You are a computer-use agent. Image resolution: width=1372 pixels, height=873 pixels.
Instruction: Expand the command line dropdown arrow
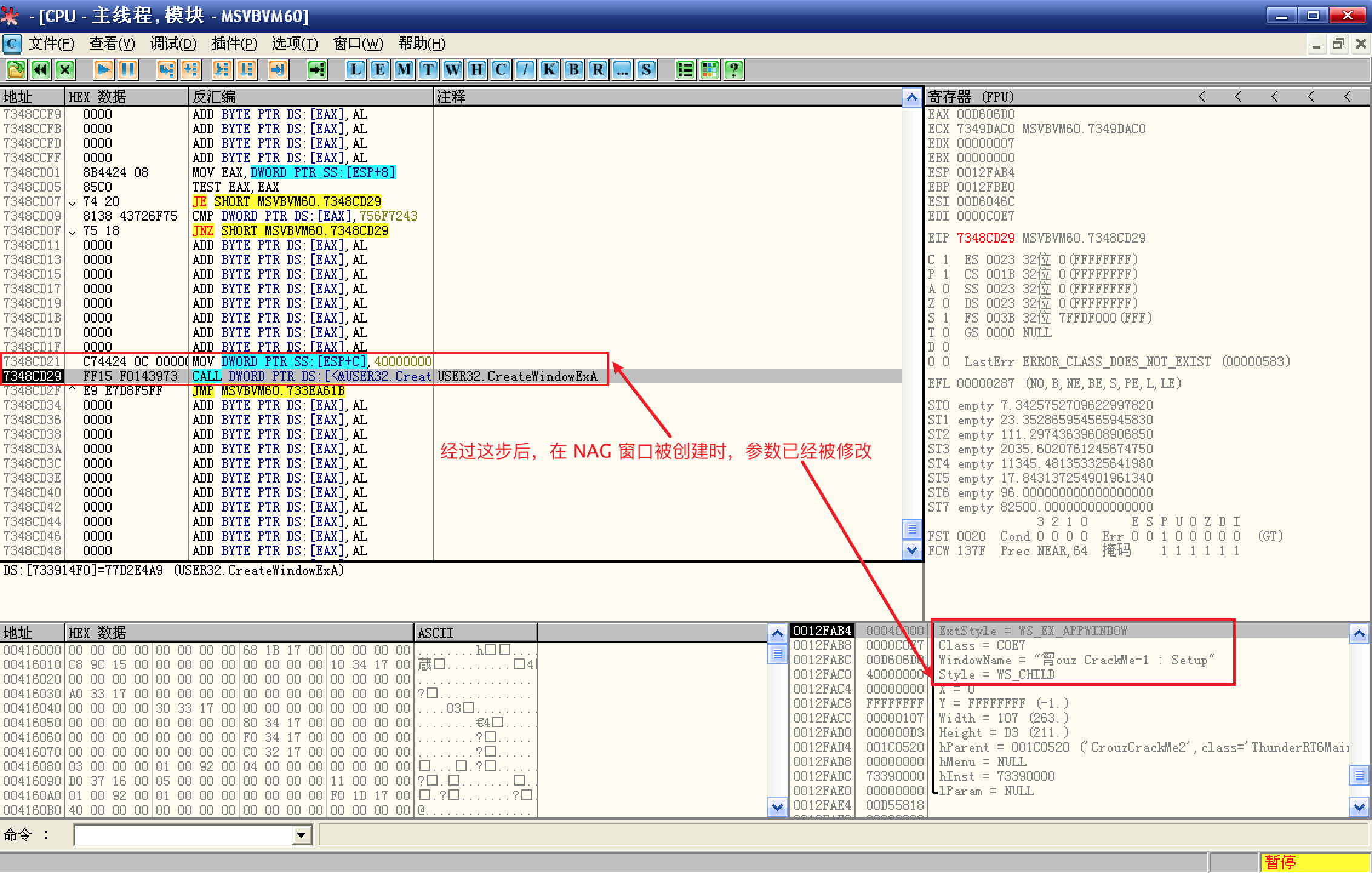(301, 835)
